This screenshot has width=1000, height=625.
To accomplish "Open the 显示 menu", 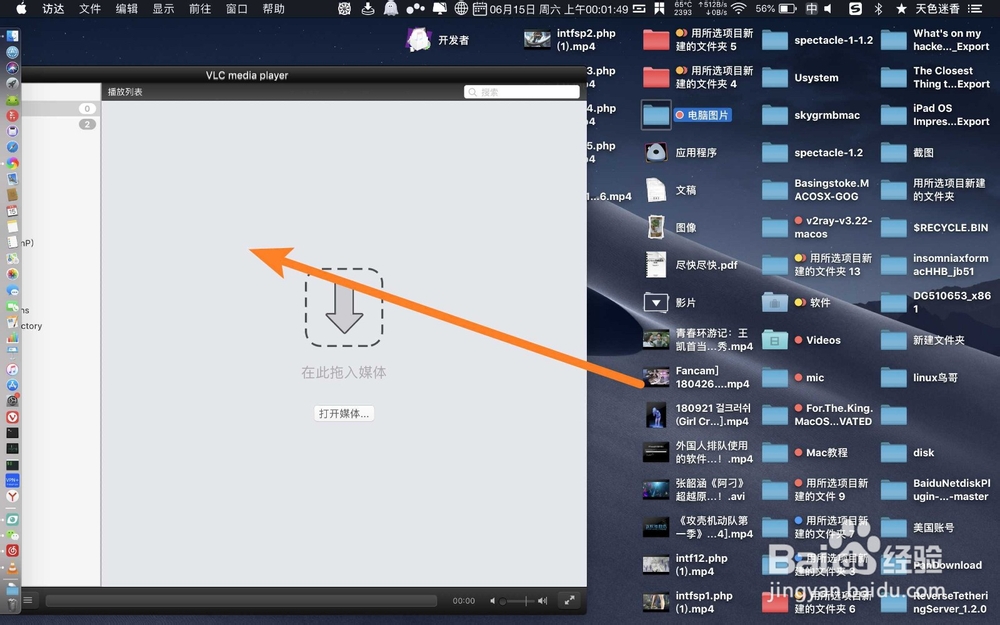I will tap(163, 8).
